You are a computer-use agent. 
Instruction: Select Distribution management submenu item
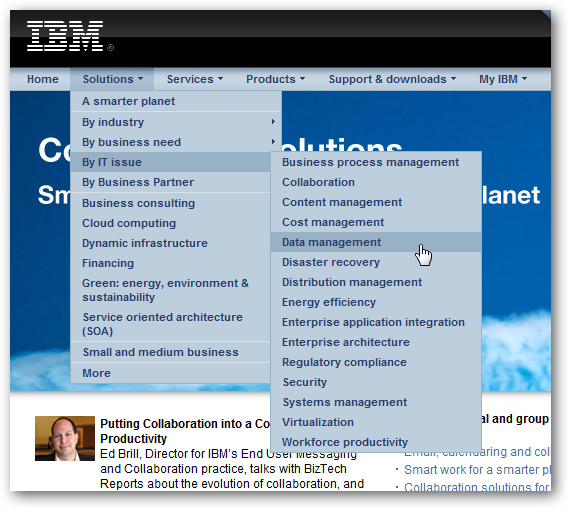pyautogui.click(x=376, y=282)
